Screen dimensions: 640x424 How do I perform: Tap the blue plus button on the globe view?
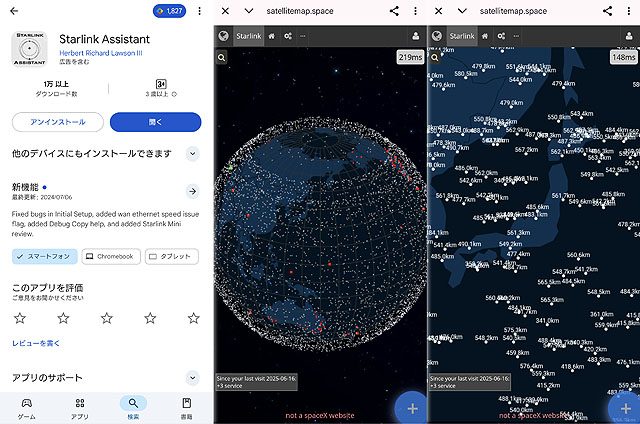(412, 408)
